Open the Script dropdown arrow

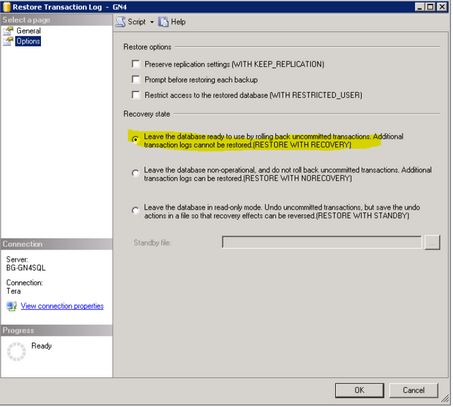click(x=152, y=22)
